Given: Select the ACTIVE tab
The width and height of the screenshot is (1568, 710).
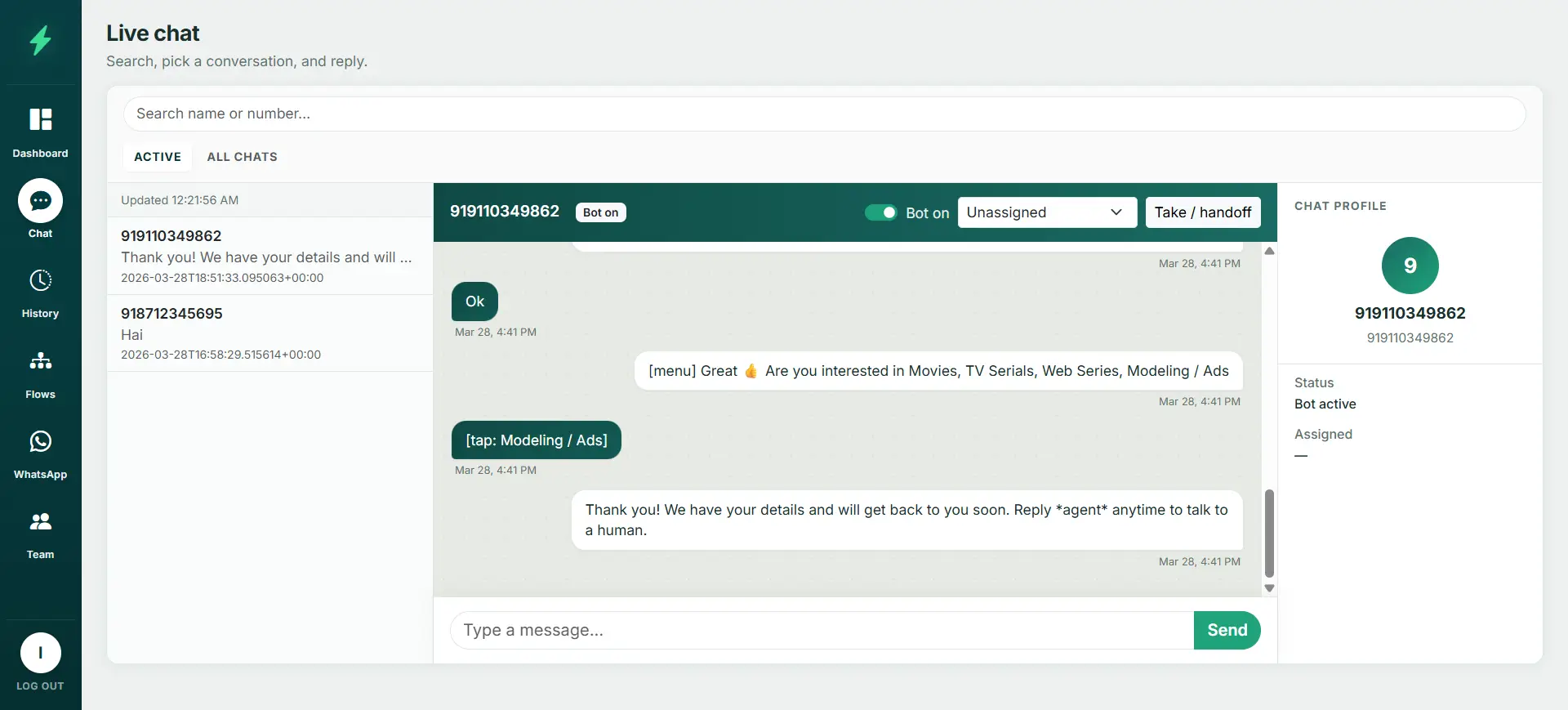Looking at the screenshot, I should click(158, 157).
